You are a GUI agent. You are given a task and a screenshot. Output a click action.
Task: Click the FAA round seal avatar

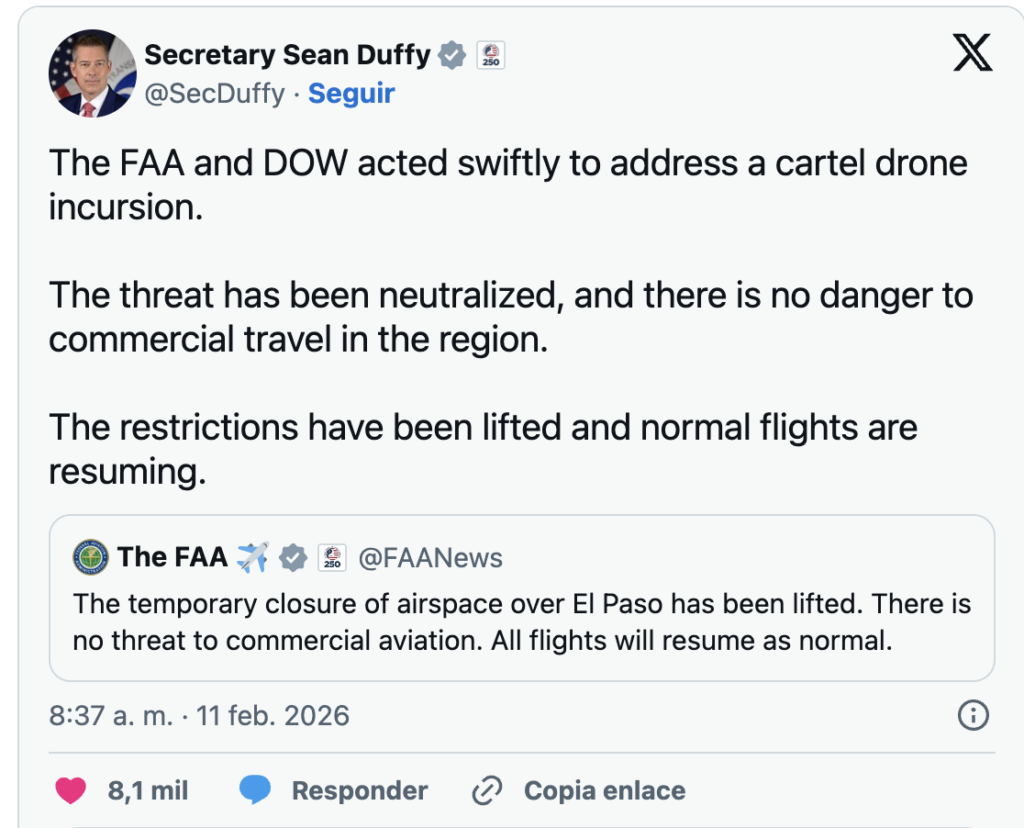coord(91,557)
